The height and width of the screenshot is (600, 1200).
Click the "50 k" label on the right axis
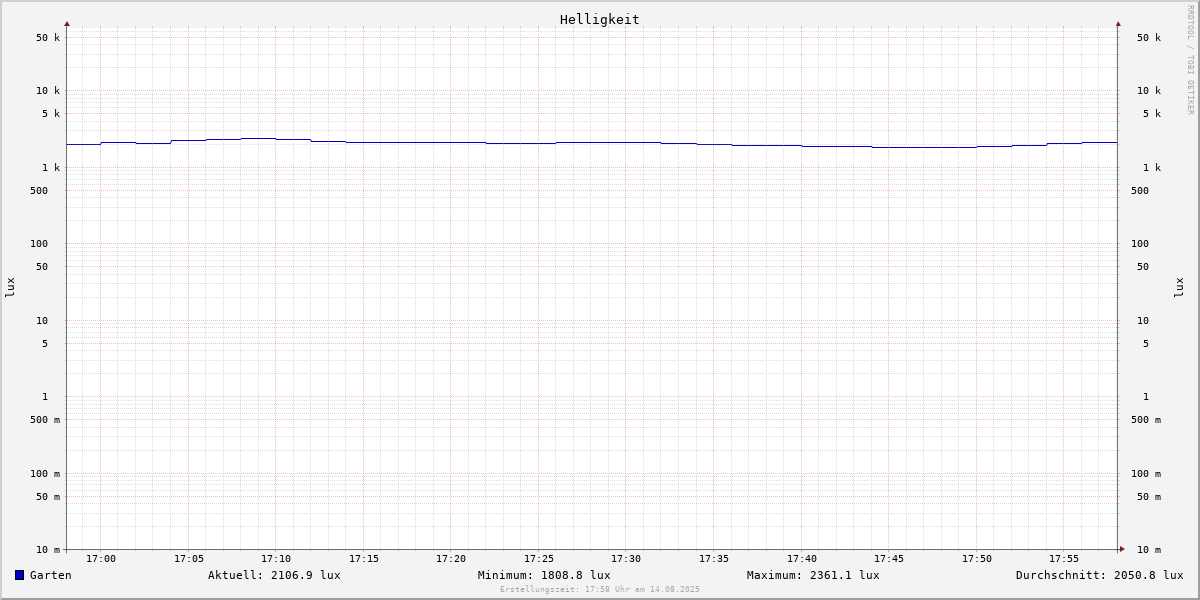tap(1149, 38)
